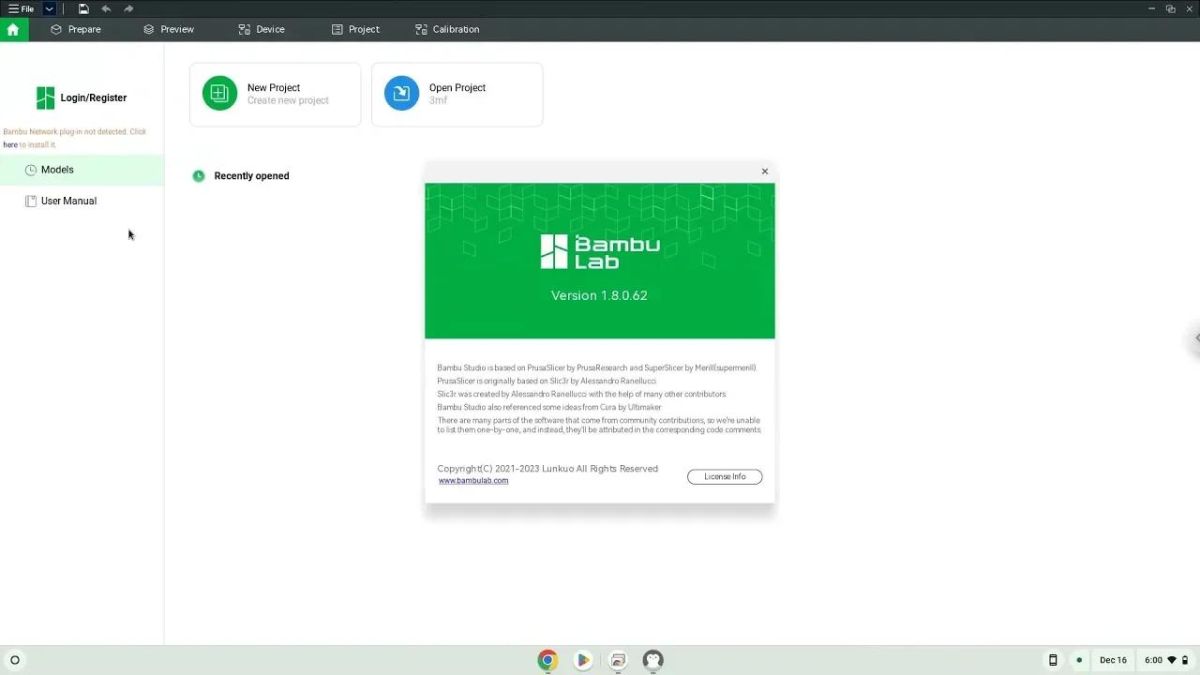The height and width of the screenshot is (675, 1200).
Task: Open the www.bambulab.com link
Action: coord(473,481)
